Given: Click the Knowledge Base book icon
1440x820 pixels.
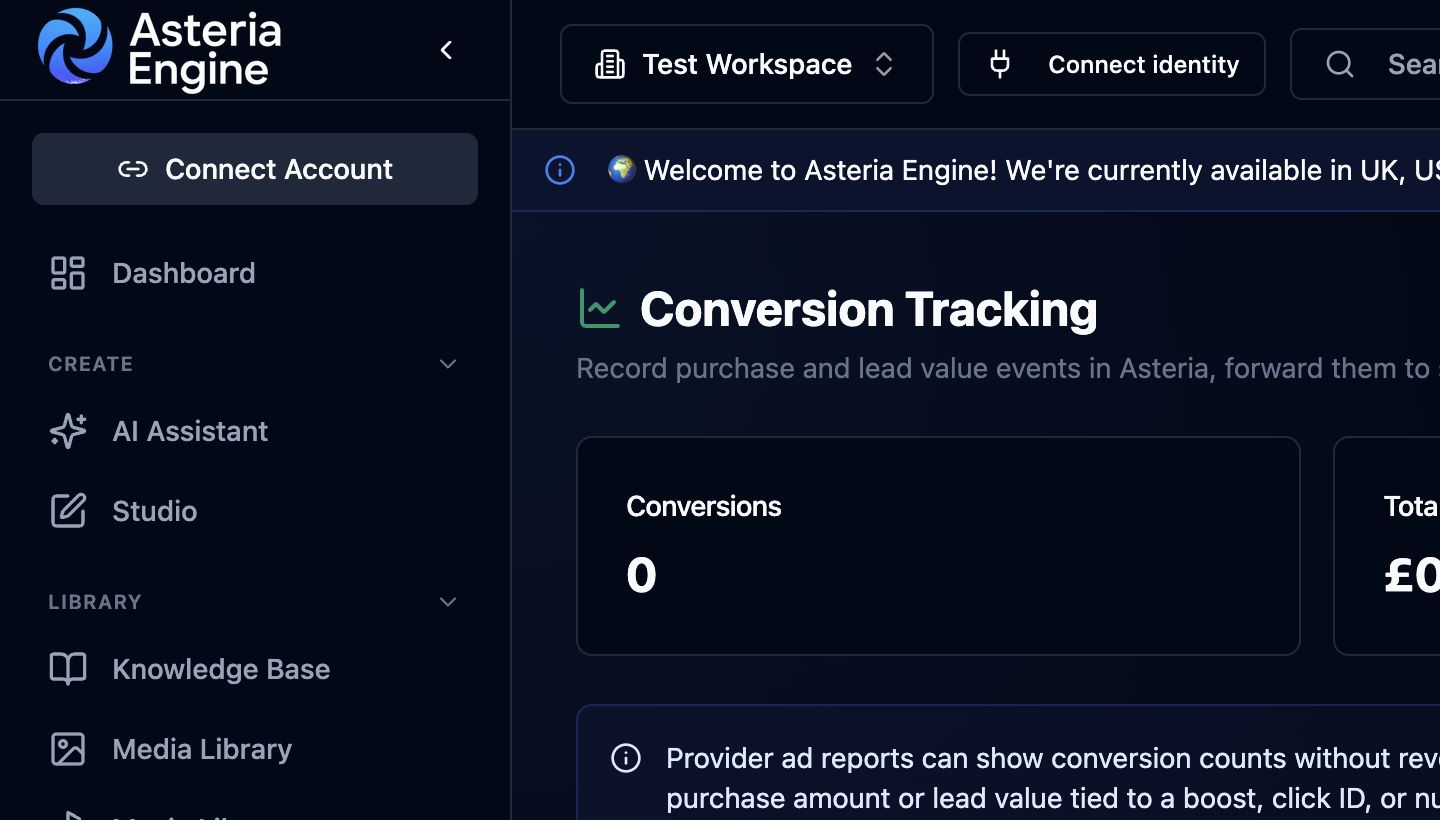Looking at the screenshot, I should 68,669.
